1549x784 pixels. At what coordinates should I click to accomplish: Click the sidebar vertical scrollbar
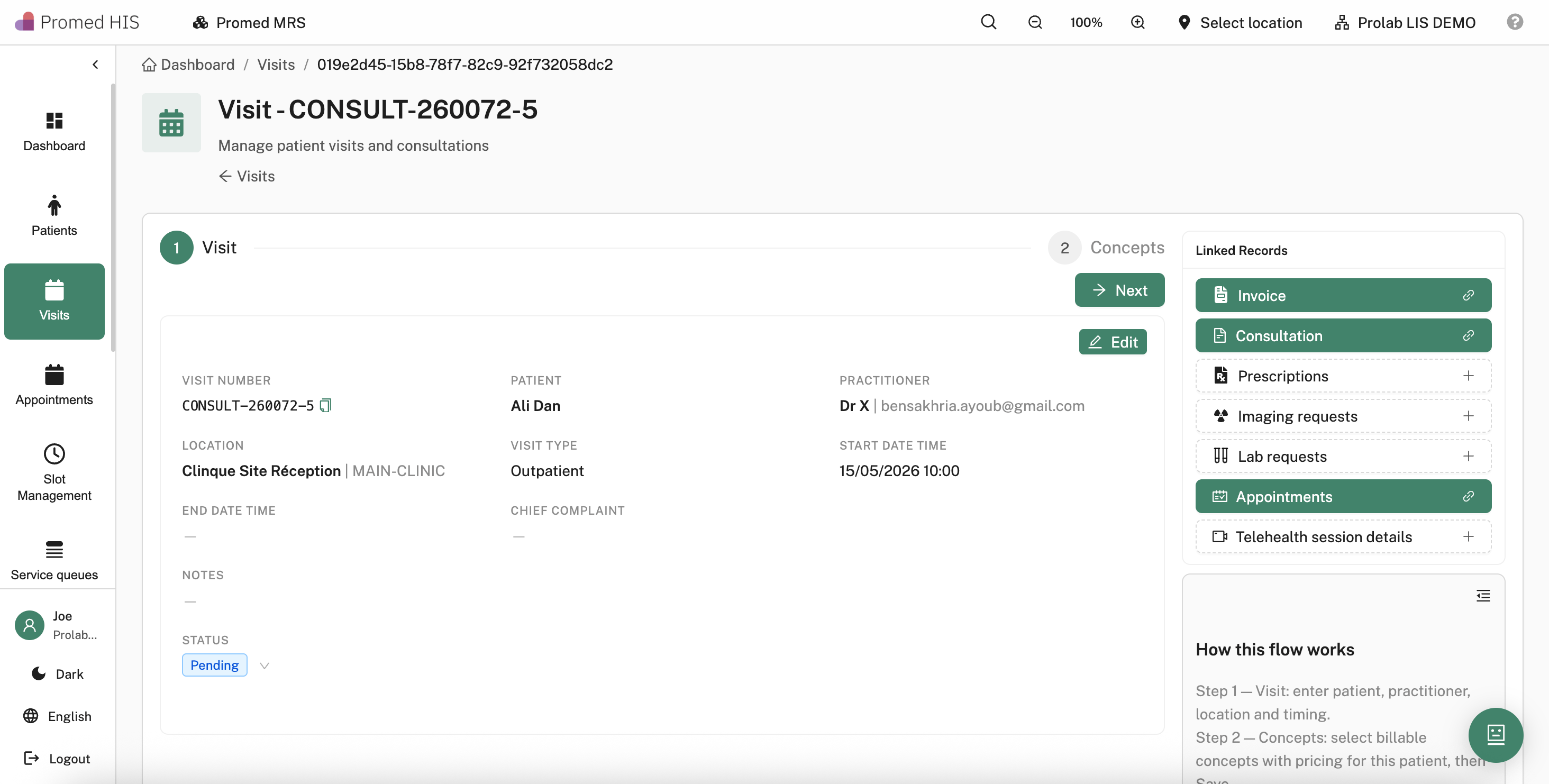(x=113, y=217)
